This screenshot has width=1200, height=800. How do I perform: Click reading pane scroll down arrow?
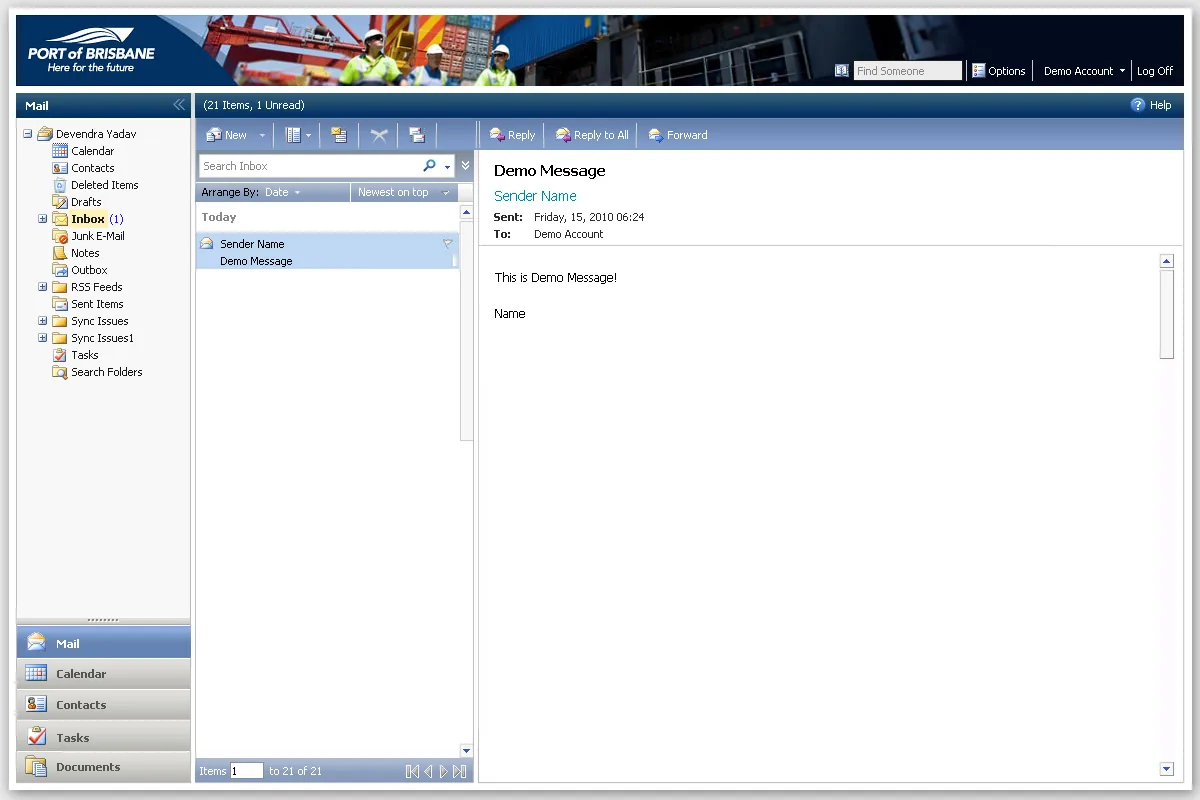click(x=1166, y=768)
